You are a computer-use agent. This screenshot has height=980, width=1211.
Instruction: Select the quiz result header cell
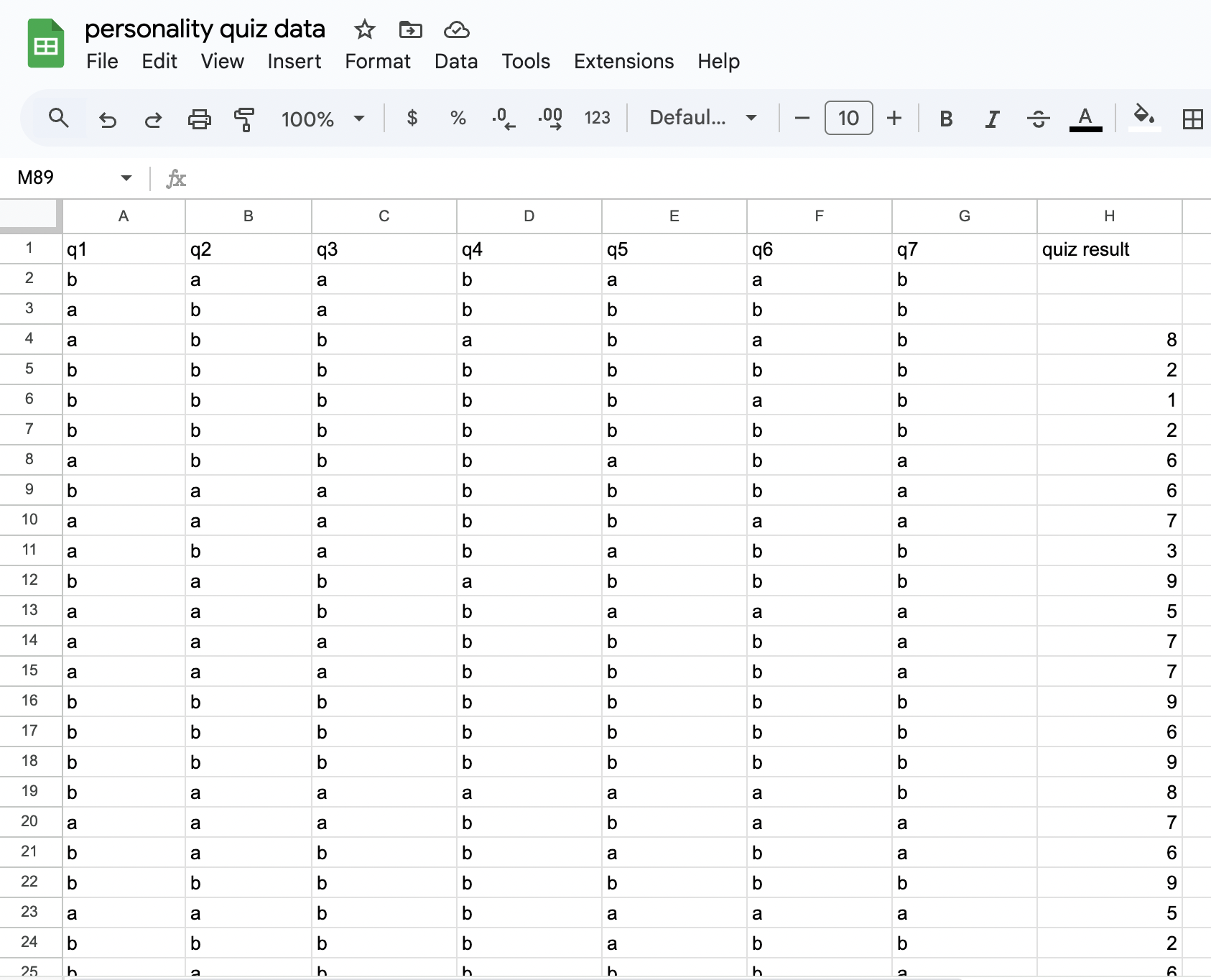pyautogui.click(x=1109, y=249)
